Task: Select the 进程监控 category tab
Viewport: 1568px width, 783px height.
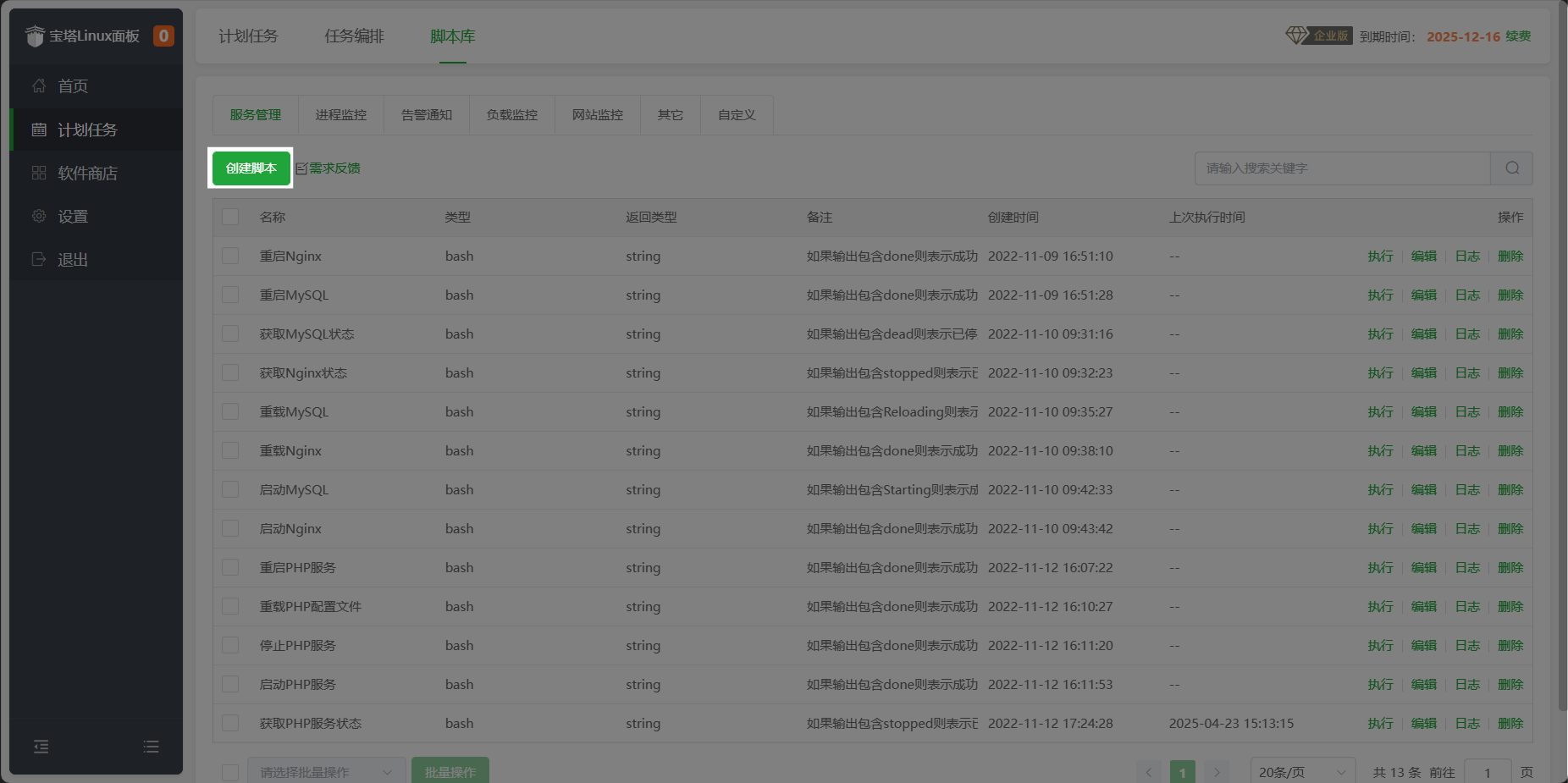Action: [x=341, y=115]
